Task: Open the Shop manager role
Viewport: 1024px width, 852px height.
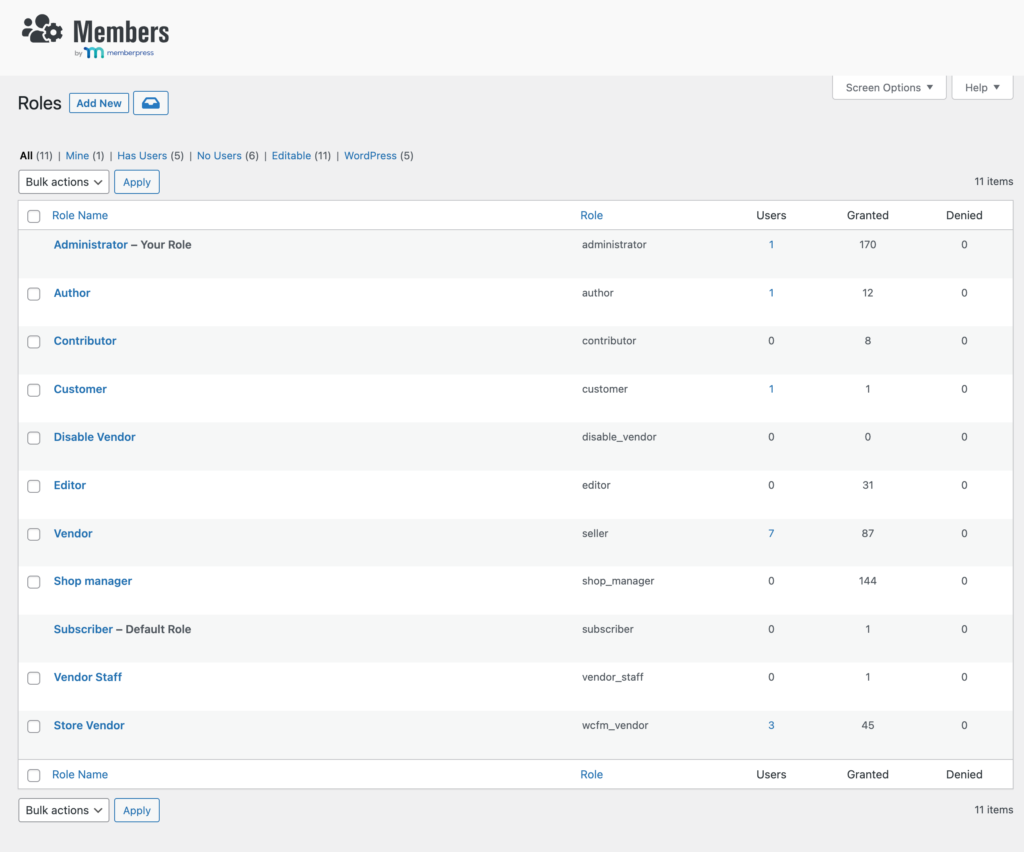Action: pos(93,581)
